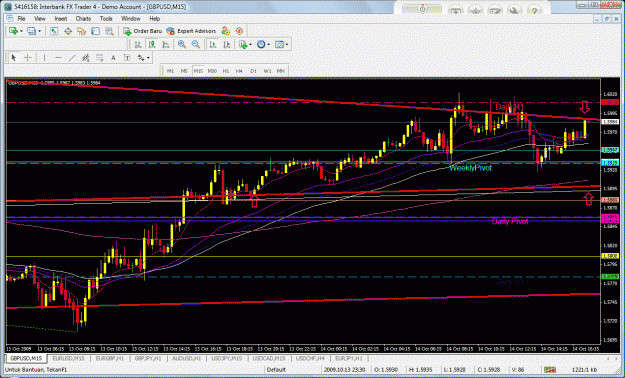Open the Charts menu
625x378 pixels.
(x=83, y=19)
